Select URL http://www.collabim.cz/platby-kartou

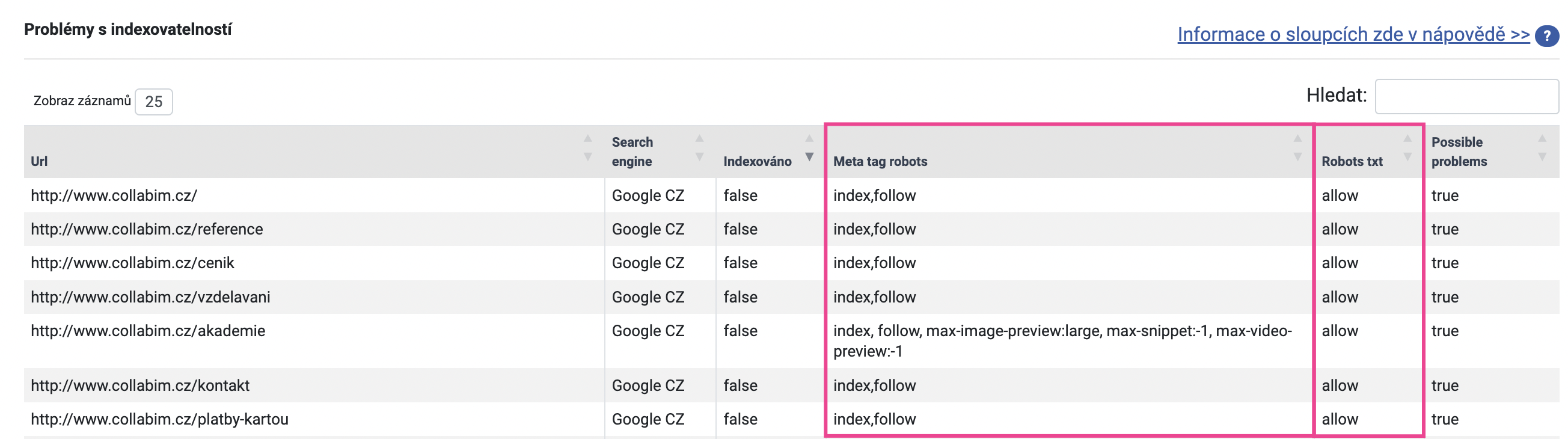point(159,419)
